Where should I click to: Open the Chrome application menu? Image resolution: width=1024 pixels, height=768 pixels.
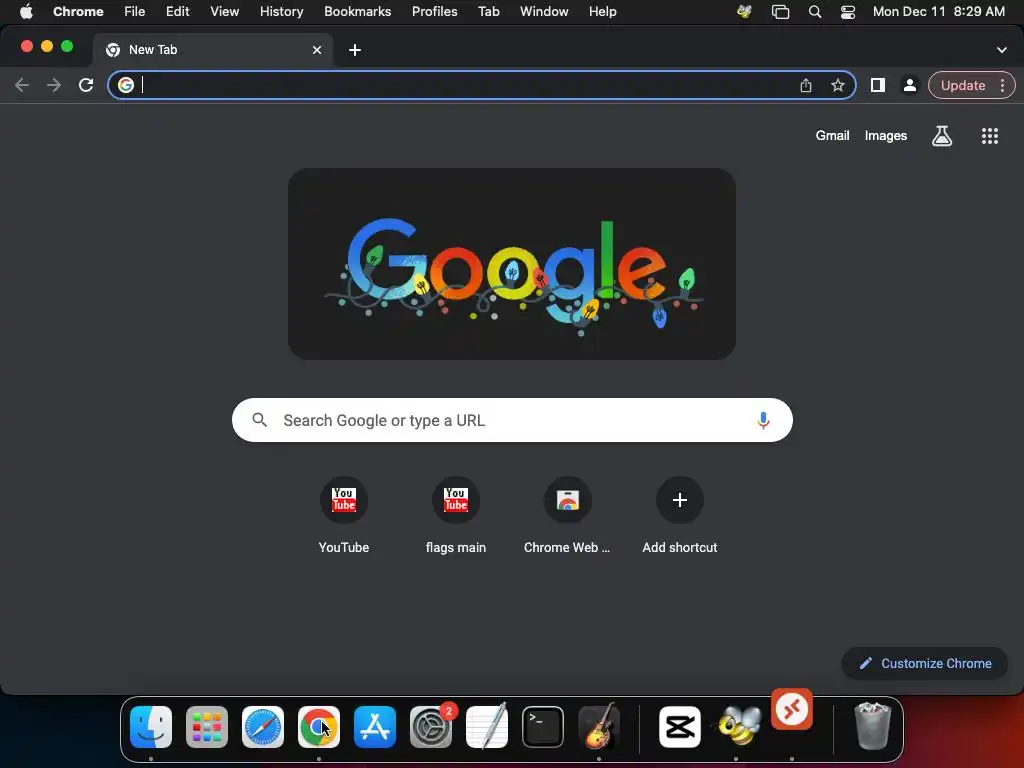[78, 11]
